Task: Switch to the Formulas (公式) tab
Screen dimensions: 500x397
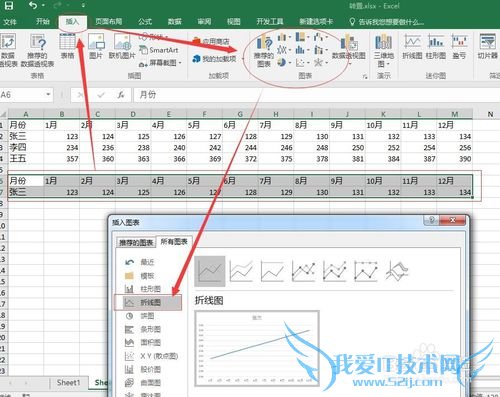Action: coord(145,22)
